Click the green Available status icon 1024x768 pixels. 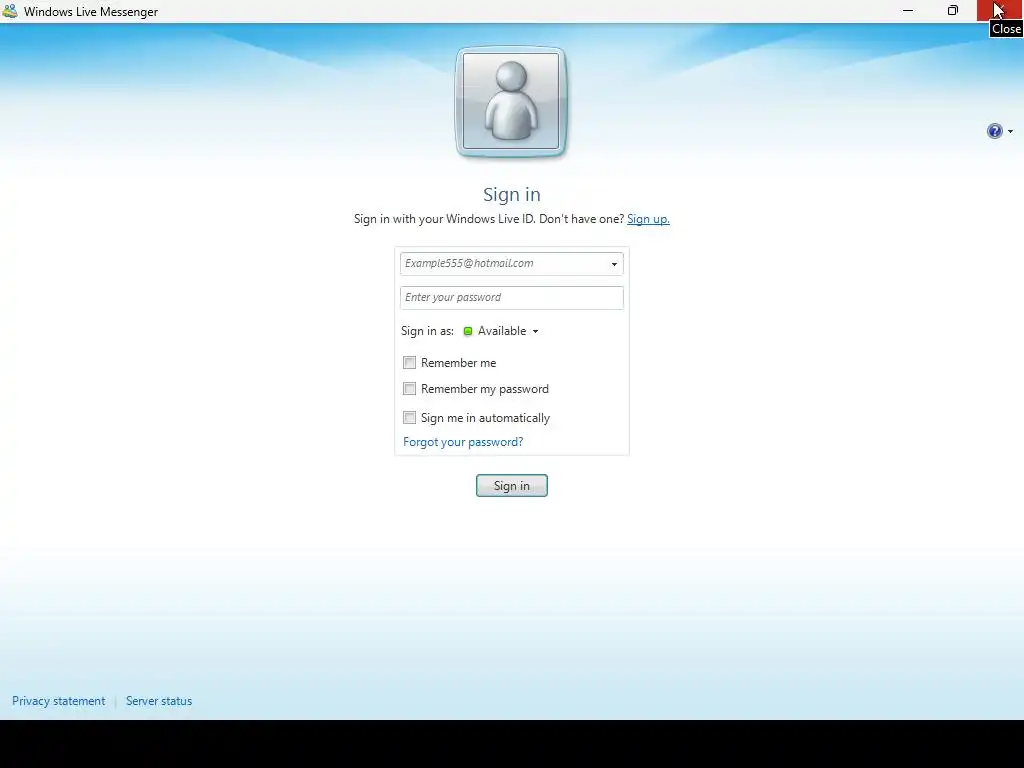tap(468, 331)
